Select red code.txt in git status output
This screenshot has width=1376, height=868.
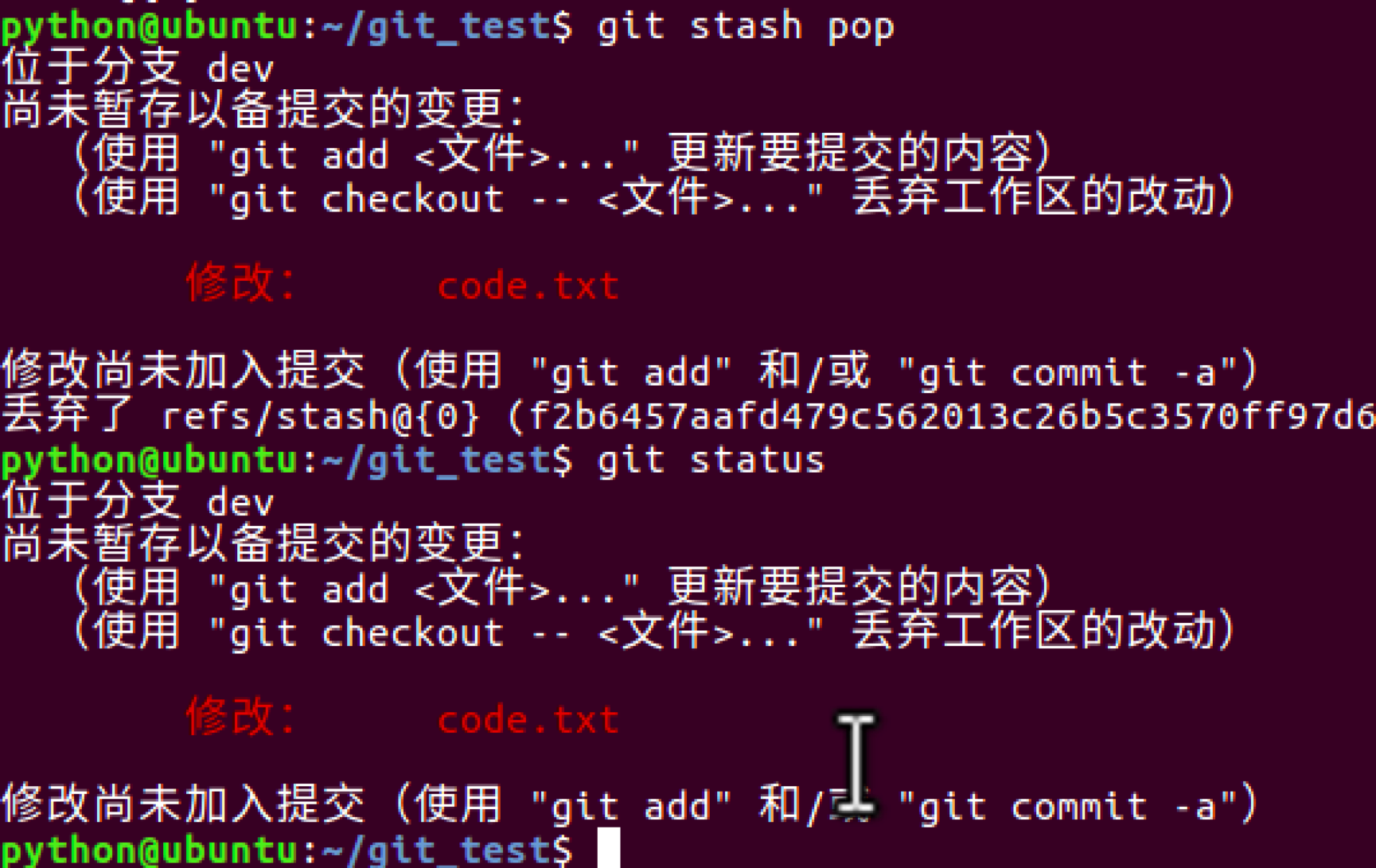pos(528,719)
